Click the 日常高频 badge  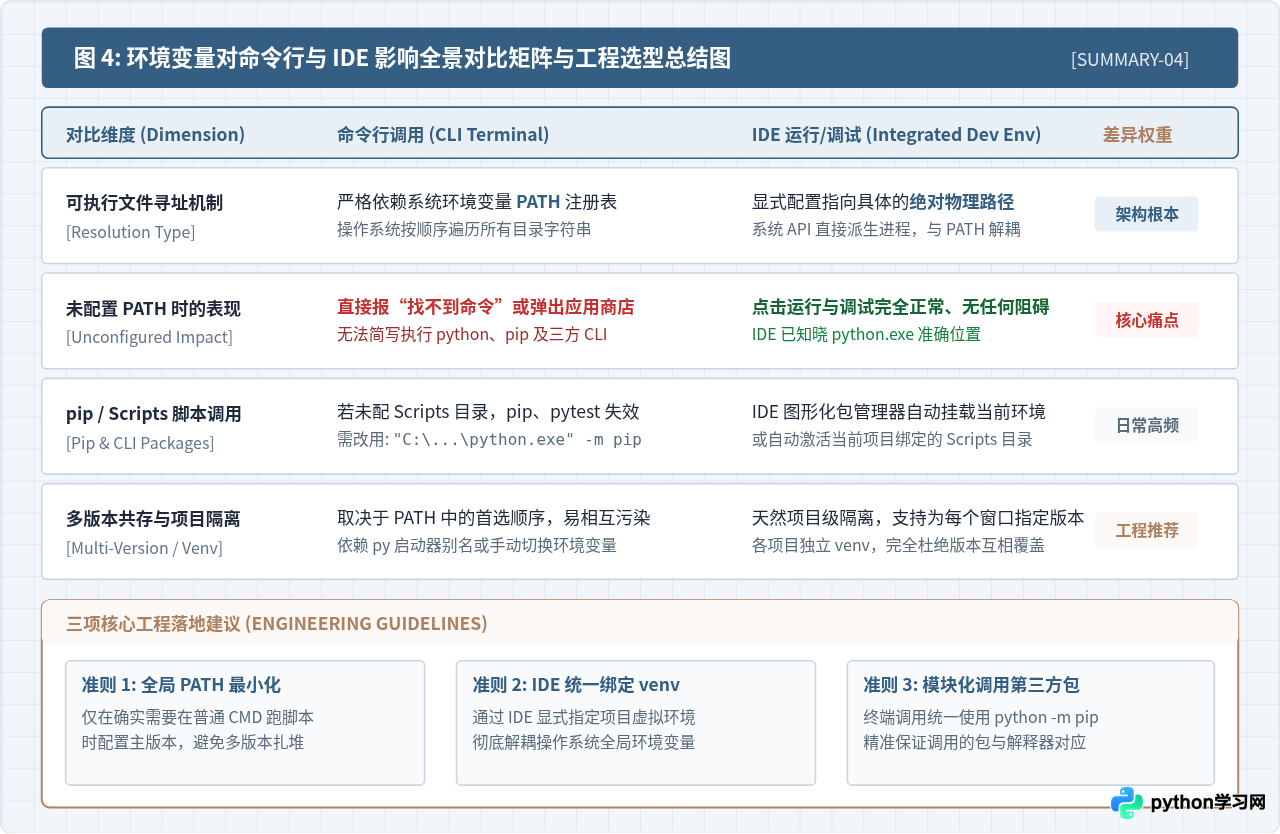pos(1146,425)
